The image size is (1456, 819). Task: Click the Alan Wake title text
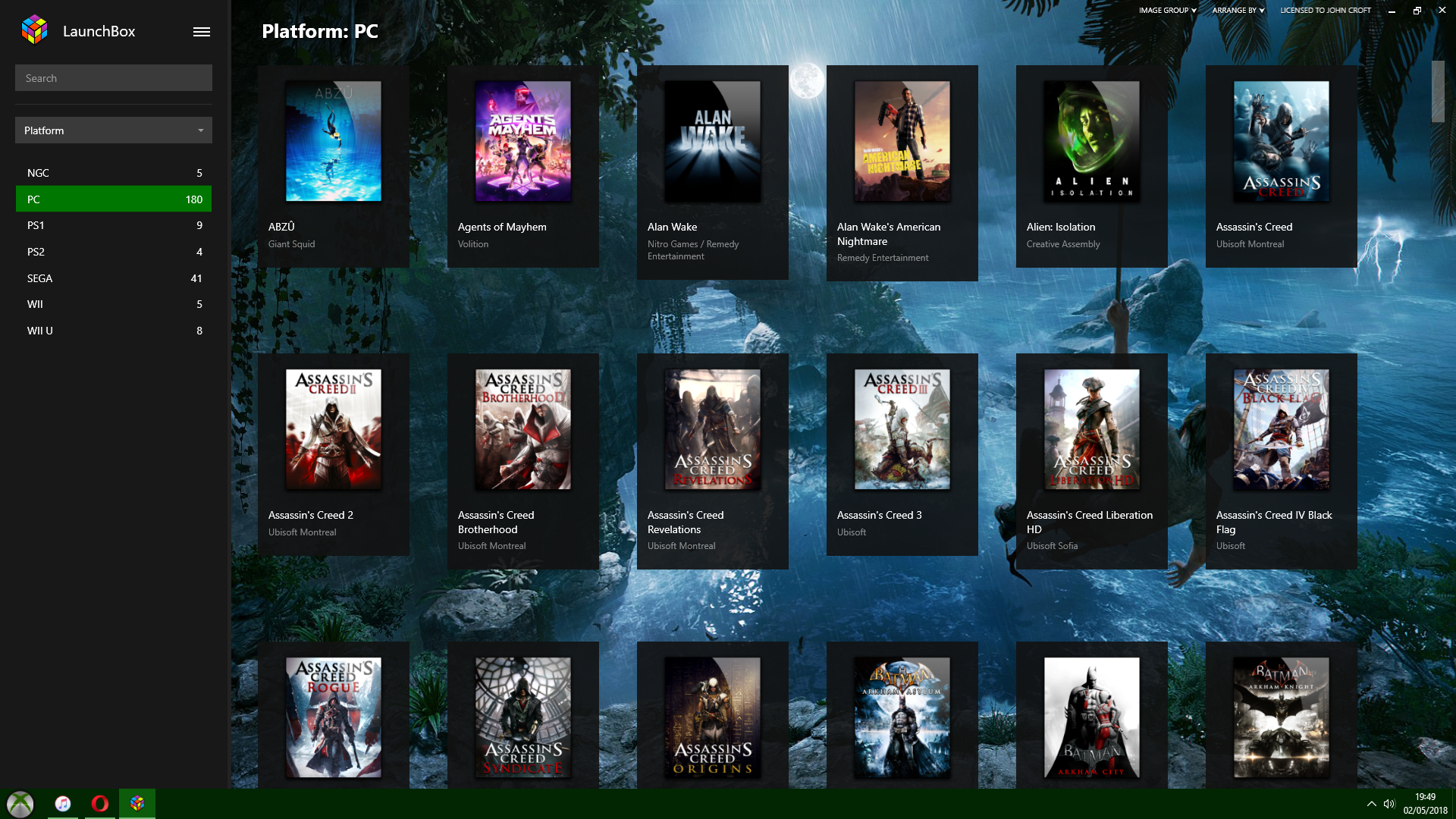tap(672, 227)
